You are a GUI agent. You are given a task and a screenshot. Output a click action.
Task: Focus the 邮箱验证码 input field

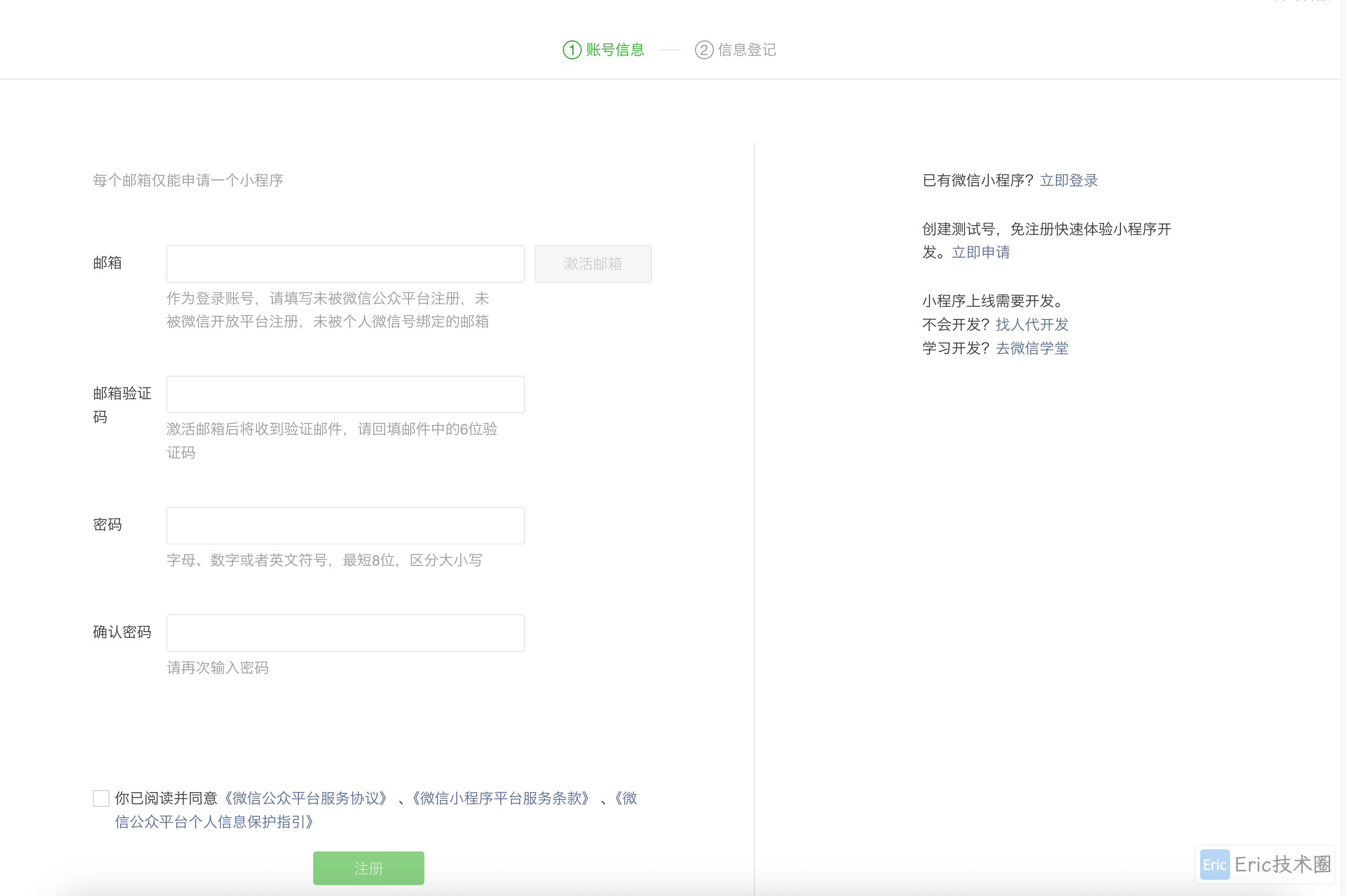click(x=345, y=394)
